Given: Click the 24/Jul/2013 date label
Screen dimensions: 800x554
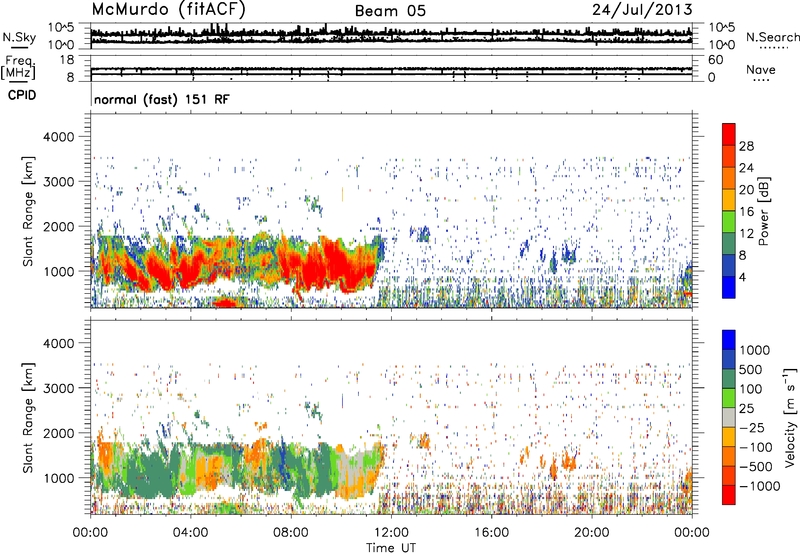Looking at the screenshot, I should tap(642, 10).
